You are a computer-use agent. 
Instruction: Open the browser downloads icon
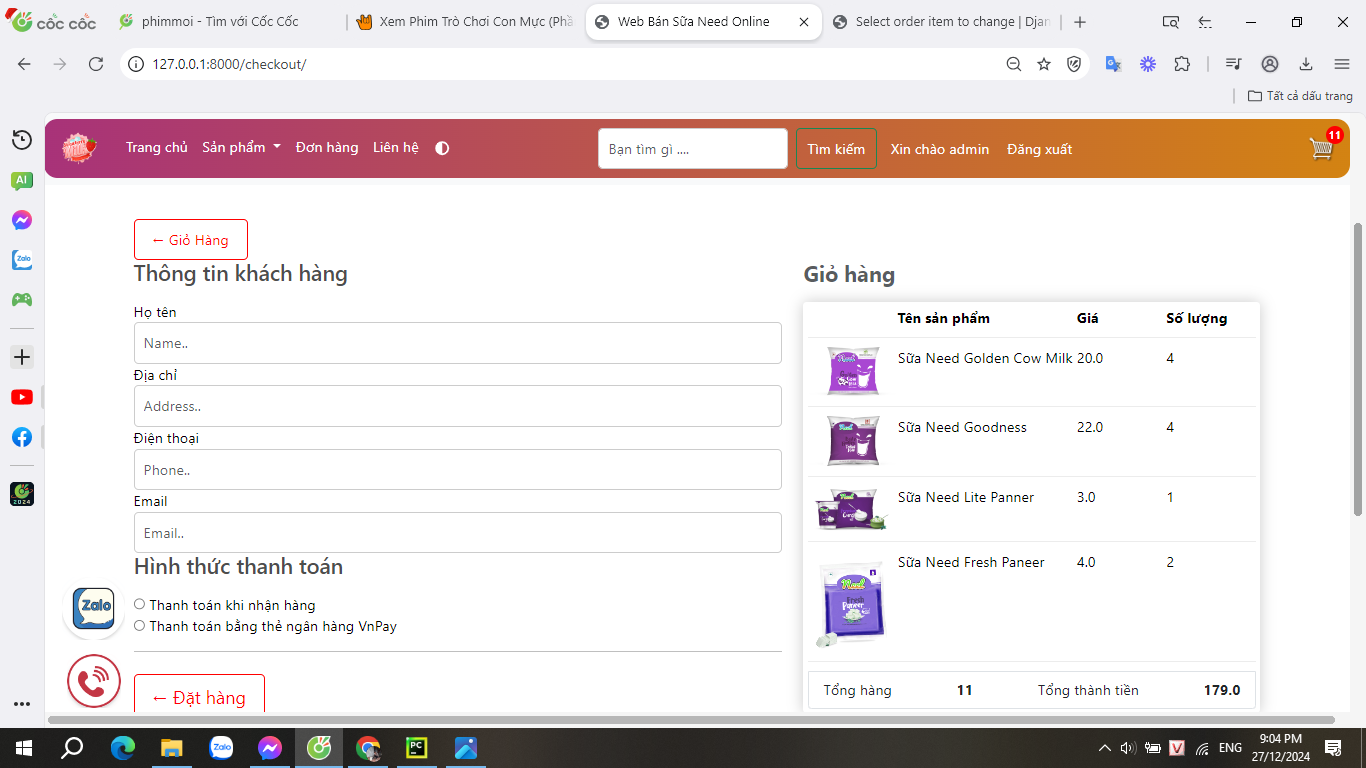1306,64
